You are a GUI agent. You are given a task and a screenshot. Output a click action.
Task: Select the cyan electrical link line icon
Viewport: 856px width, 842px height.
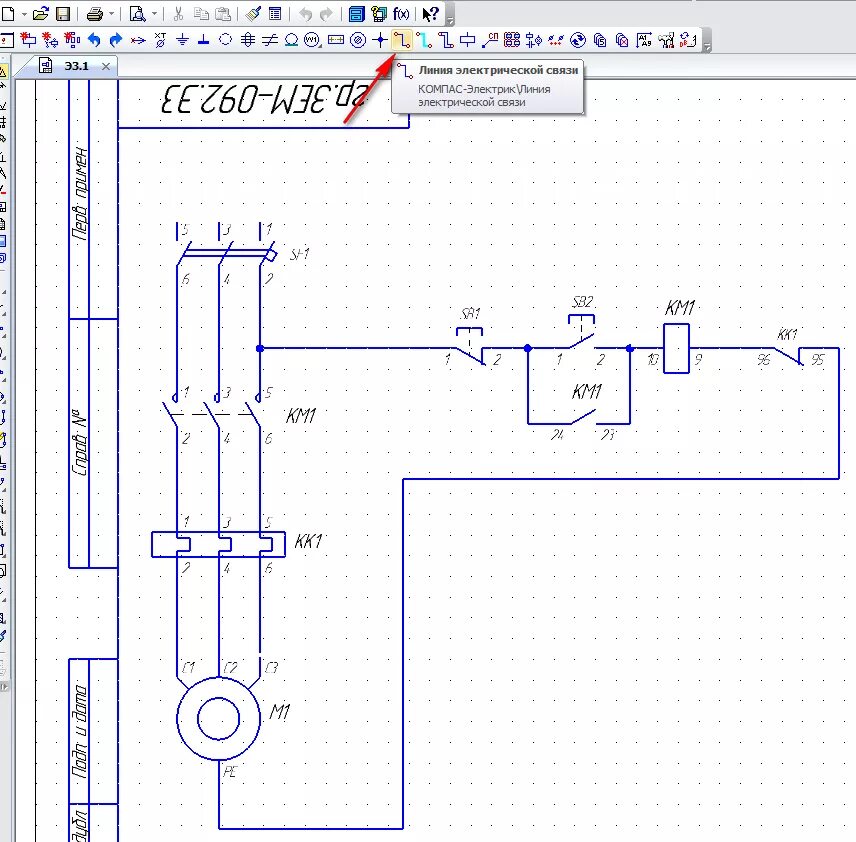click(x=424, y=40)
